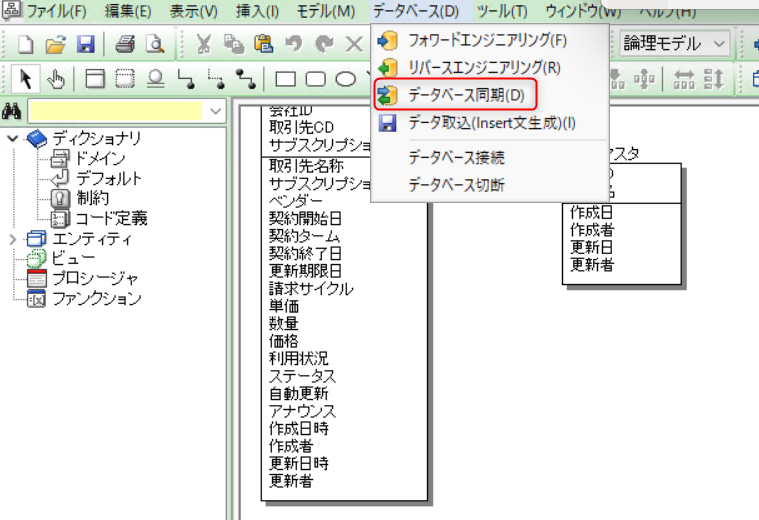Image resolution: width=759 pixels, height=520 pixels.
Task: Collapse the ディクショナリ tree node
Action: point(12,138)
